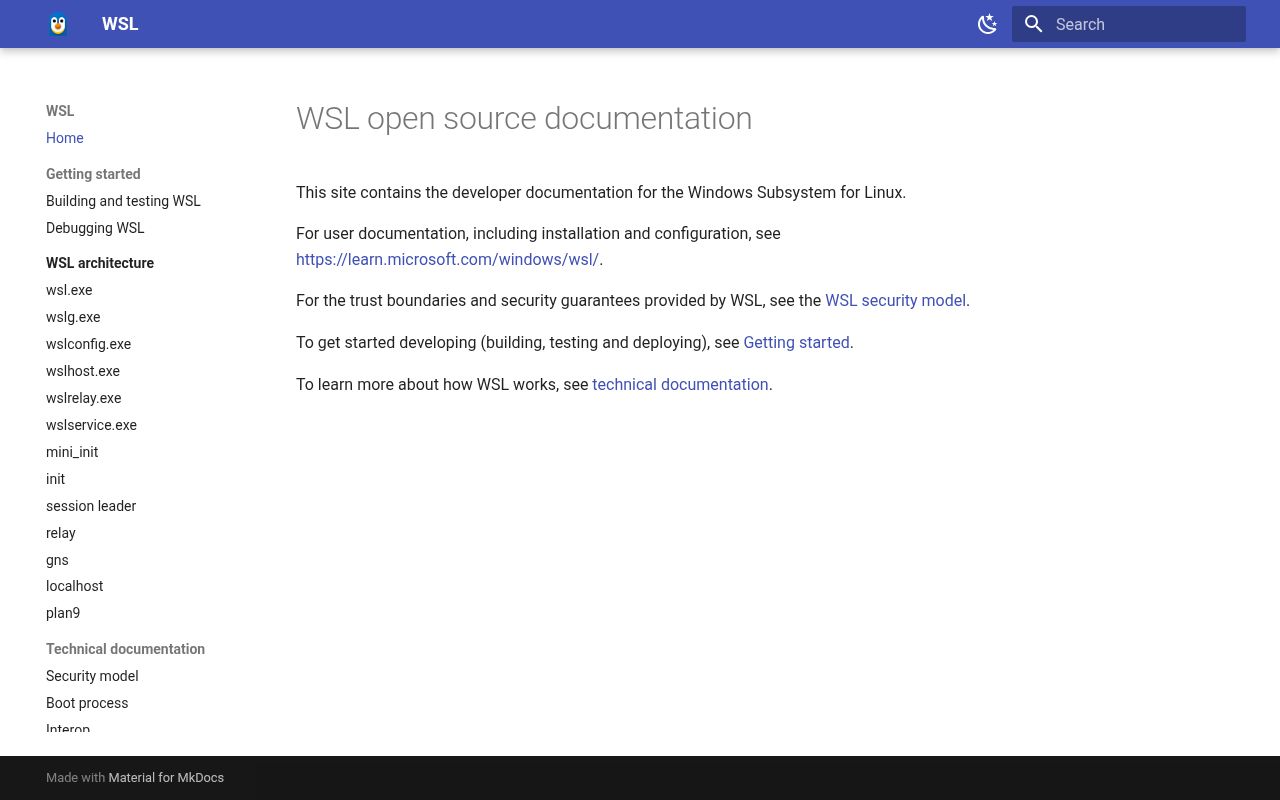Follow the WSL security model link
Viewport: 1280px width, 800px height.
[895, 300]
